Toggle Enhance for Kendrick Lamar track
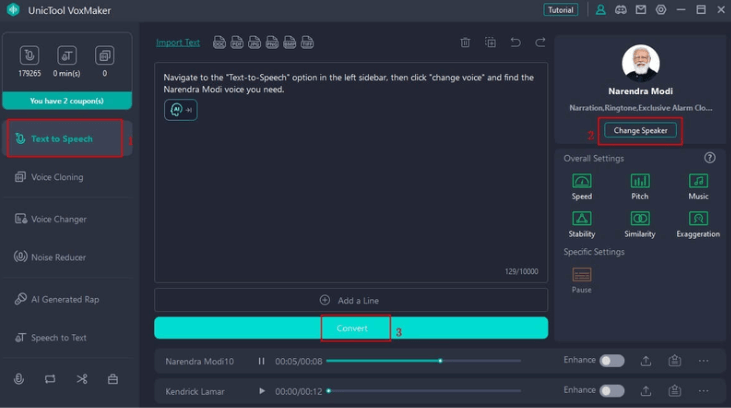The width and height of the screenshot is (731, 408). pos(611,391)
